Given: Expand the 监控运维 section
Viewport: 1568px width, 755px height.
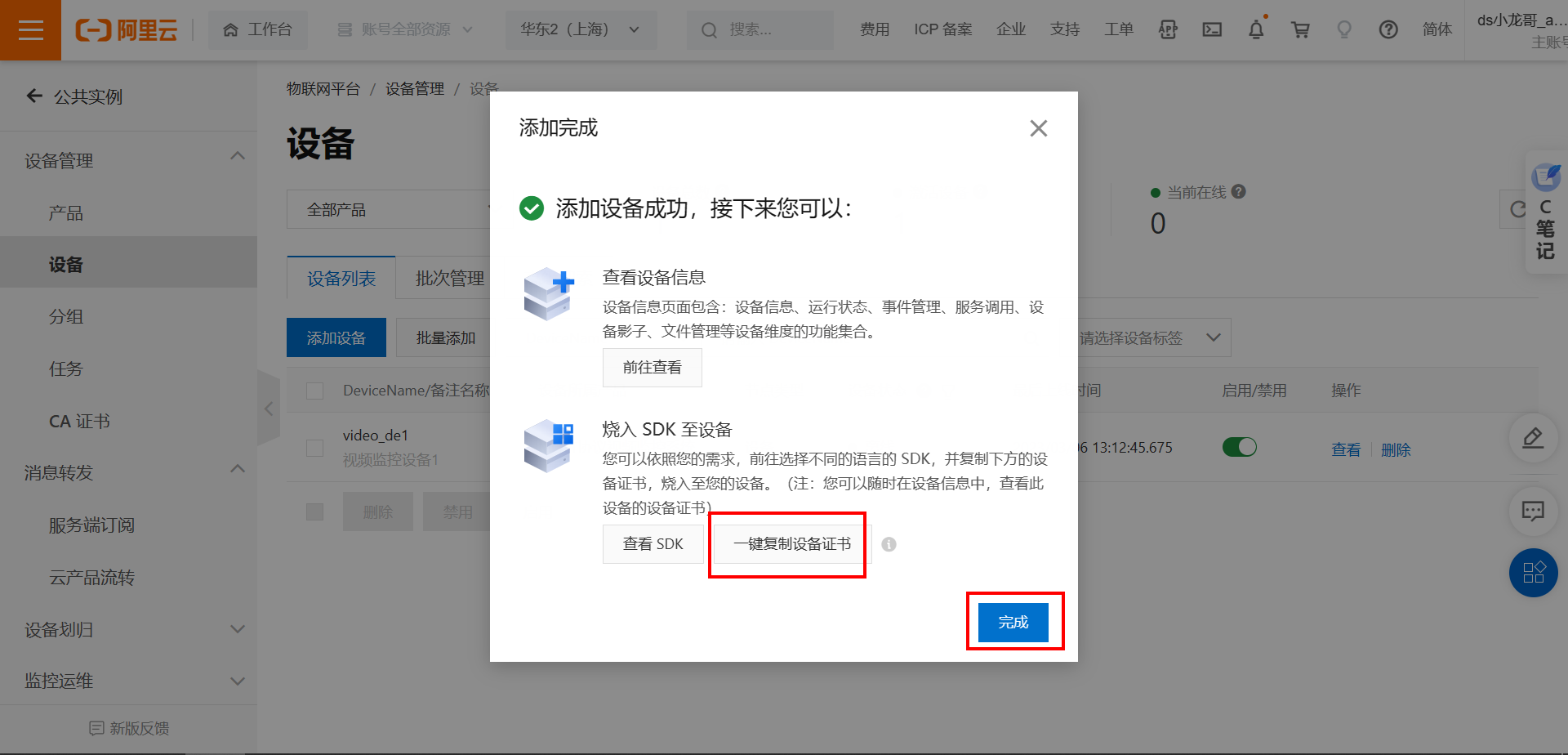Looking at the screenshot, I should (x=238, y=681).
